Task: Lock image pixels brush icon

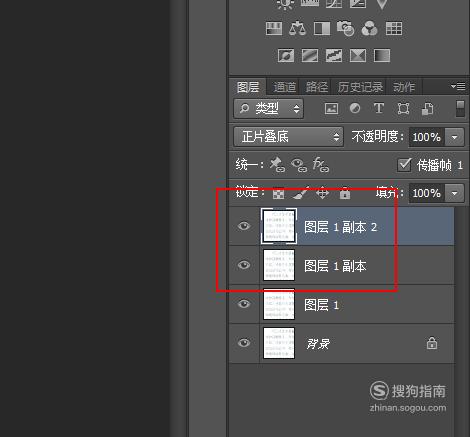Action: (301, 193)
